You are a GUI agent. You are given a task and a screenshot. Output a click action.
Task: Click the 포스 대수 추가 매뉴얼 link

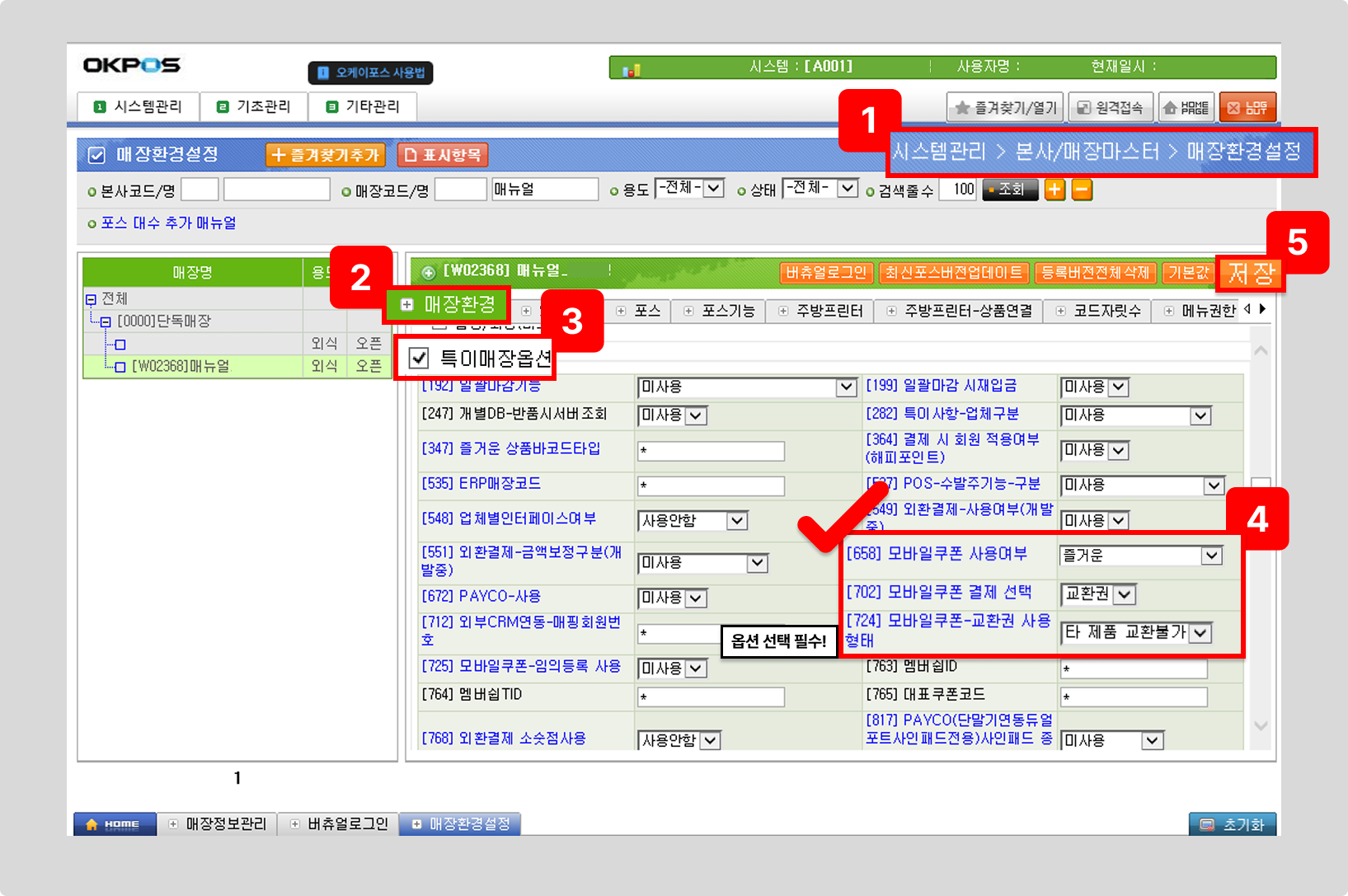coord(168,223)
